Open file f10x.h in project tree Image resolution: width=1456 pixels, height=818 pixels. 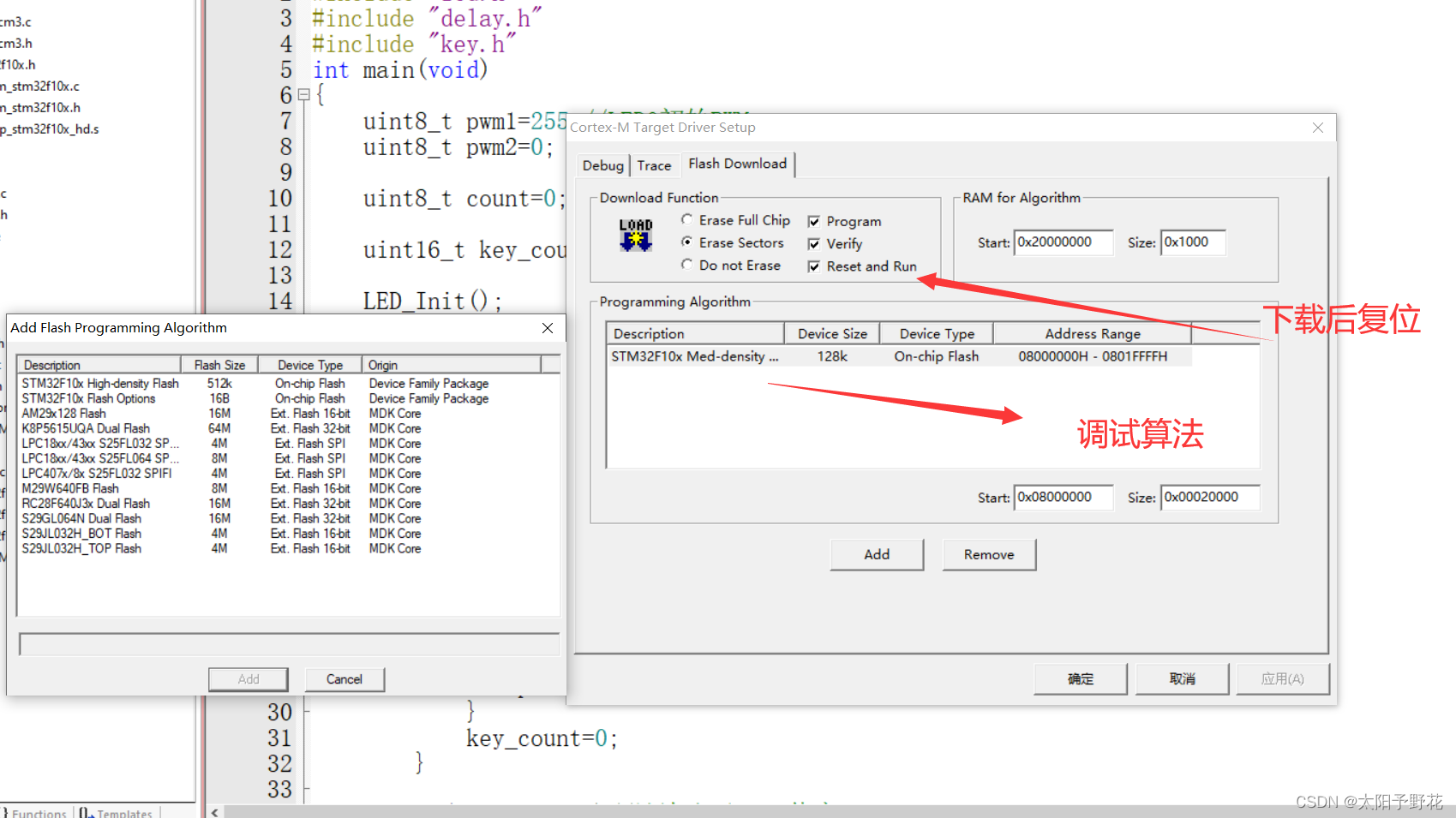(x=18, y=65)
